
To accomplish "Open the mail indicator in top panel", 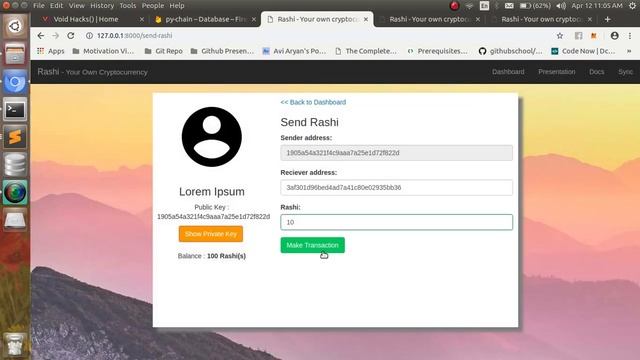I will (509, 6).
